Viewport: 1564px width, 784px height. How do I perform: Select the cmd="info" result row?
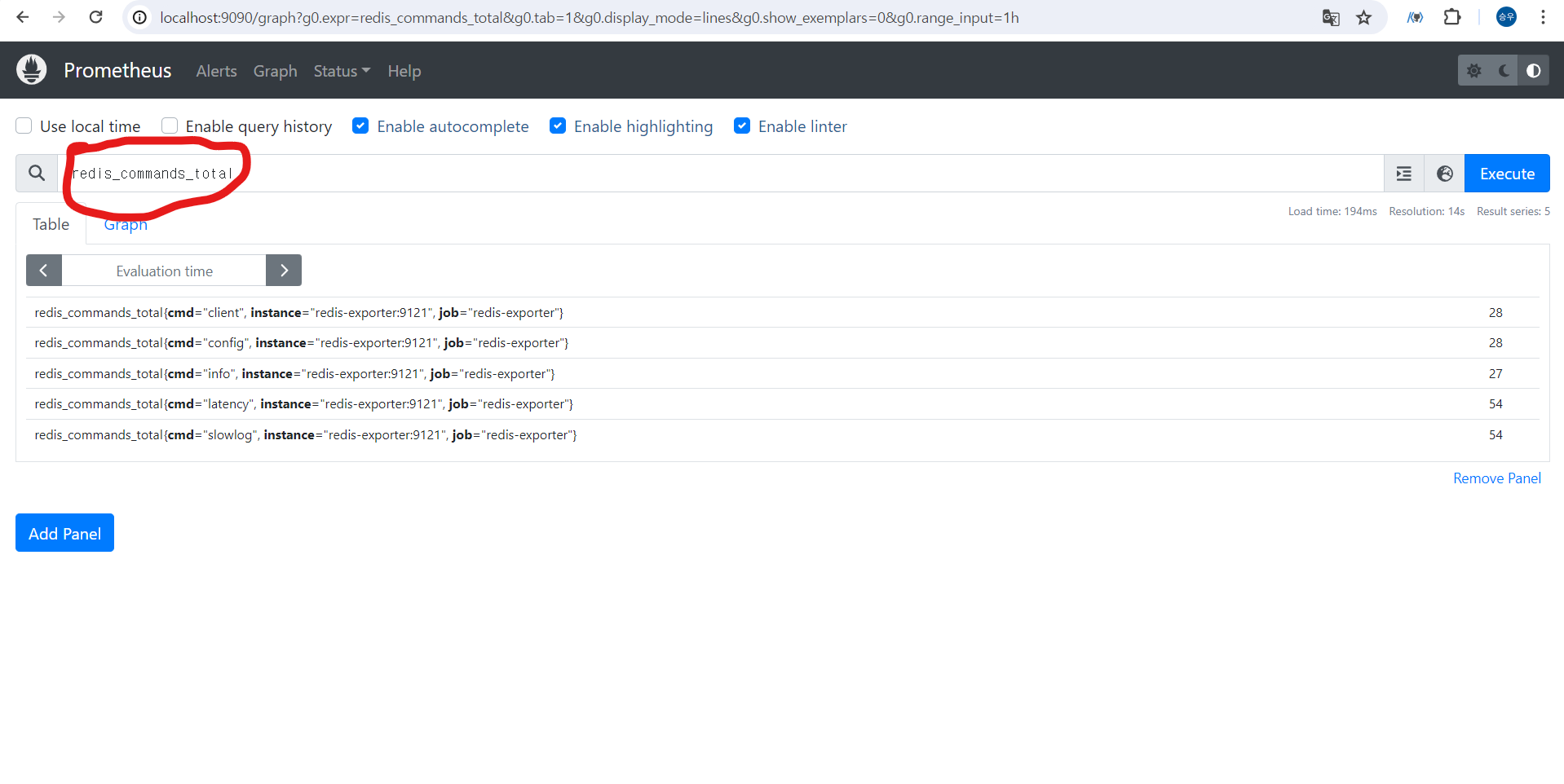point(783,373)
